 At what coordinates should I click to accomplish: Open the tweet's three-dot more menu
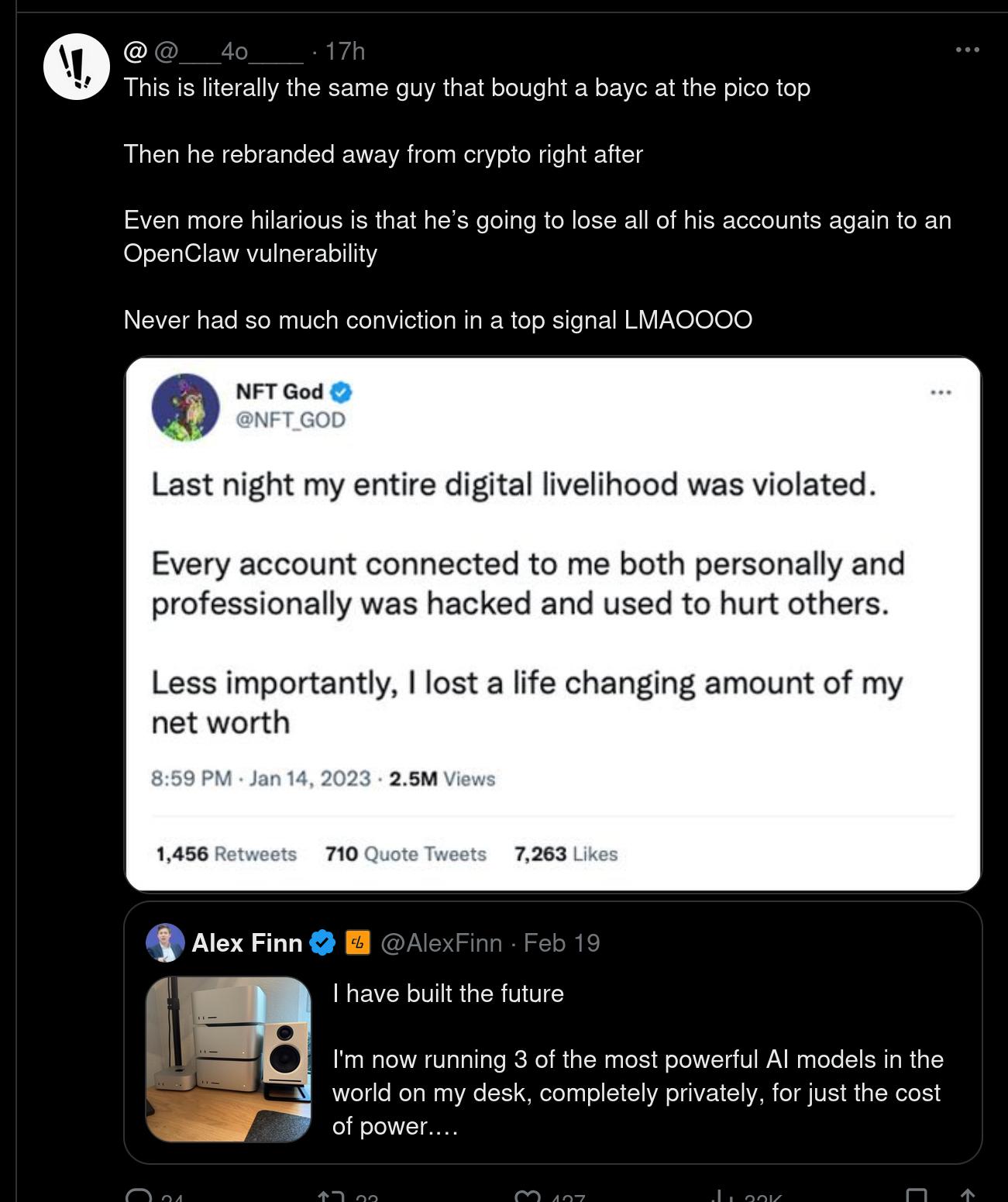(967, 50)
